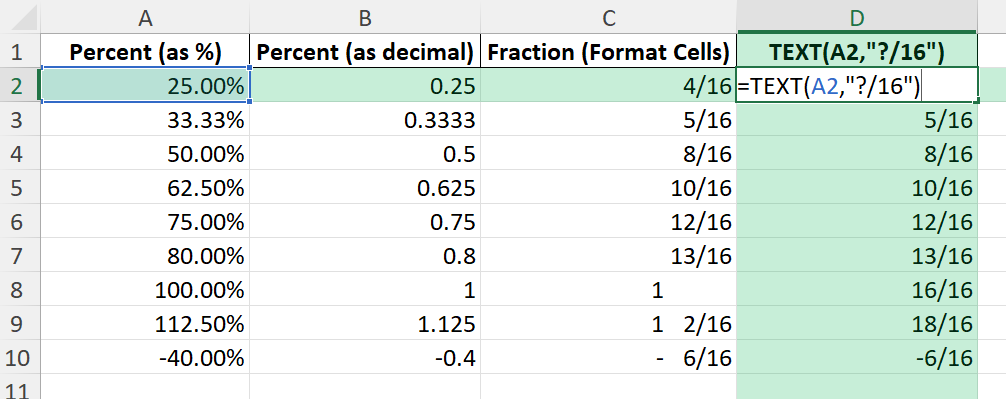Select column A header
Viewport: 1006px width, 399px height.
(145, 18)
